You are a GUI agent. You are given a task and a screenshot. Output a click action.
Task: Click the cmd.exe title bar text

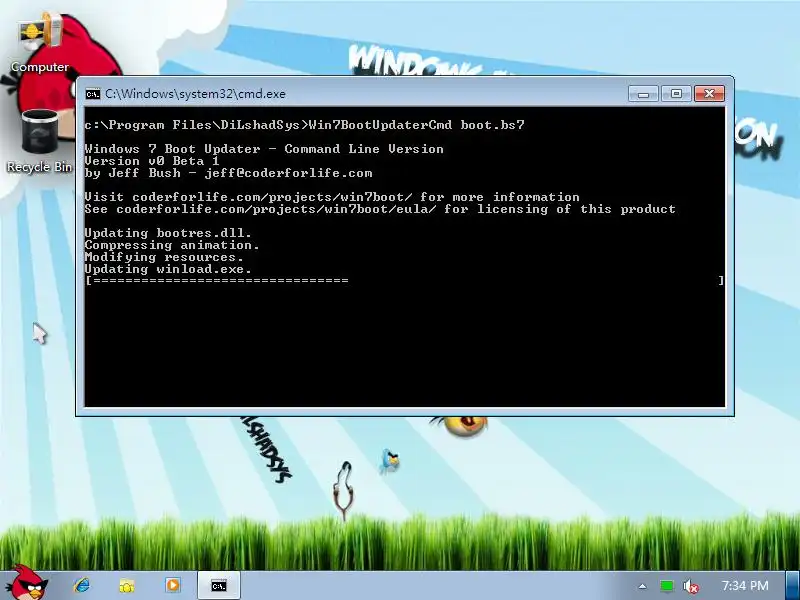195,94
